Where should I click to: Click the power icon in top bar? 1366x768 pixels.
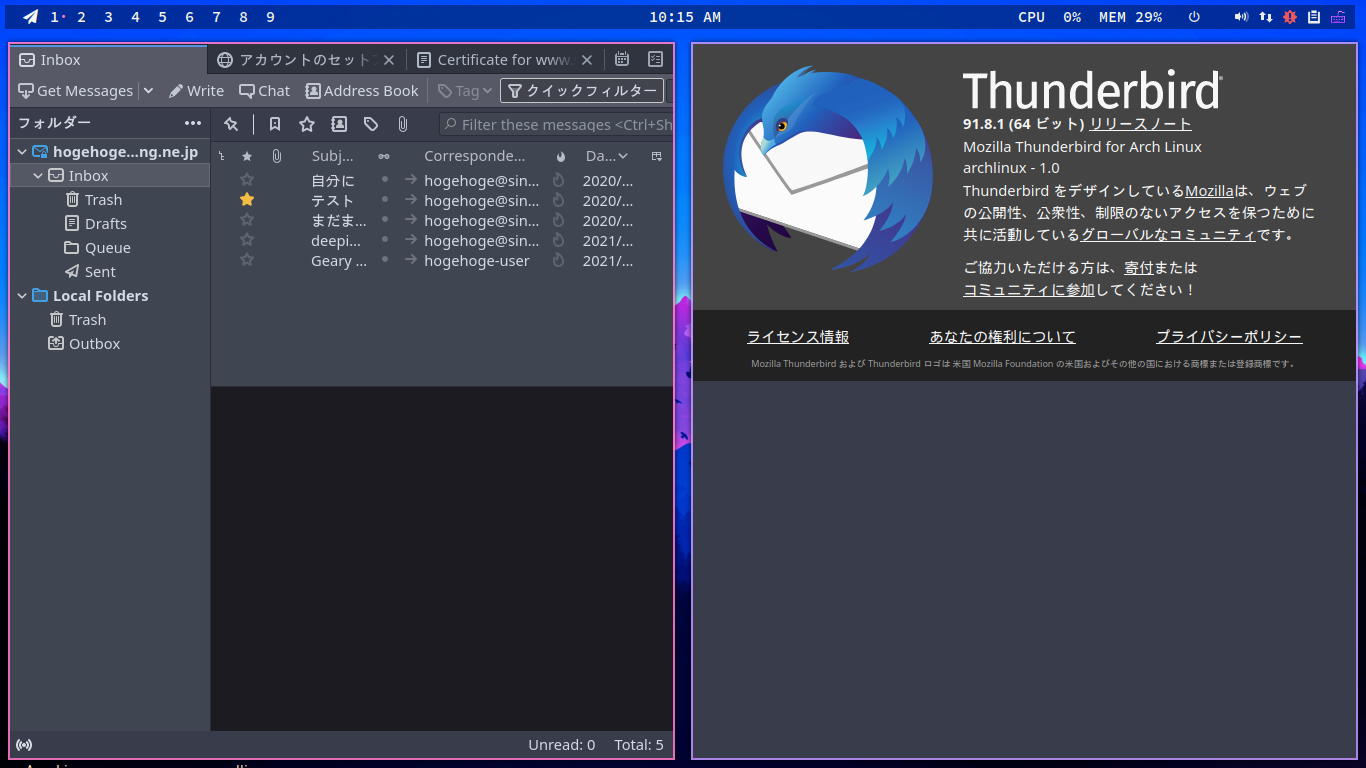tap(1194, 17)
